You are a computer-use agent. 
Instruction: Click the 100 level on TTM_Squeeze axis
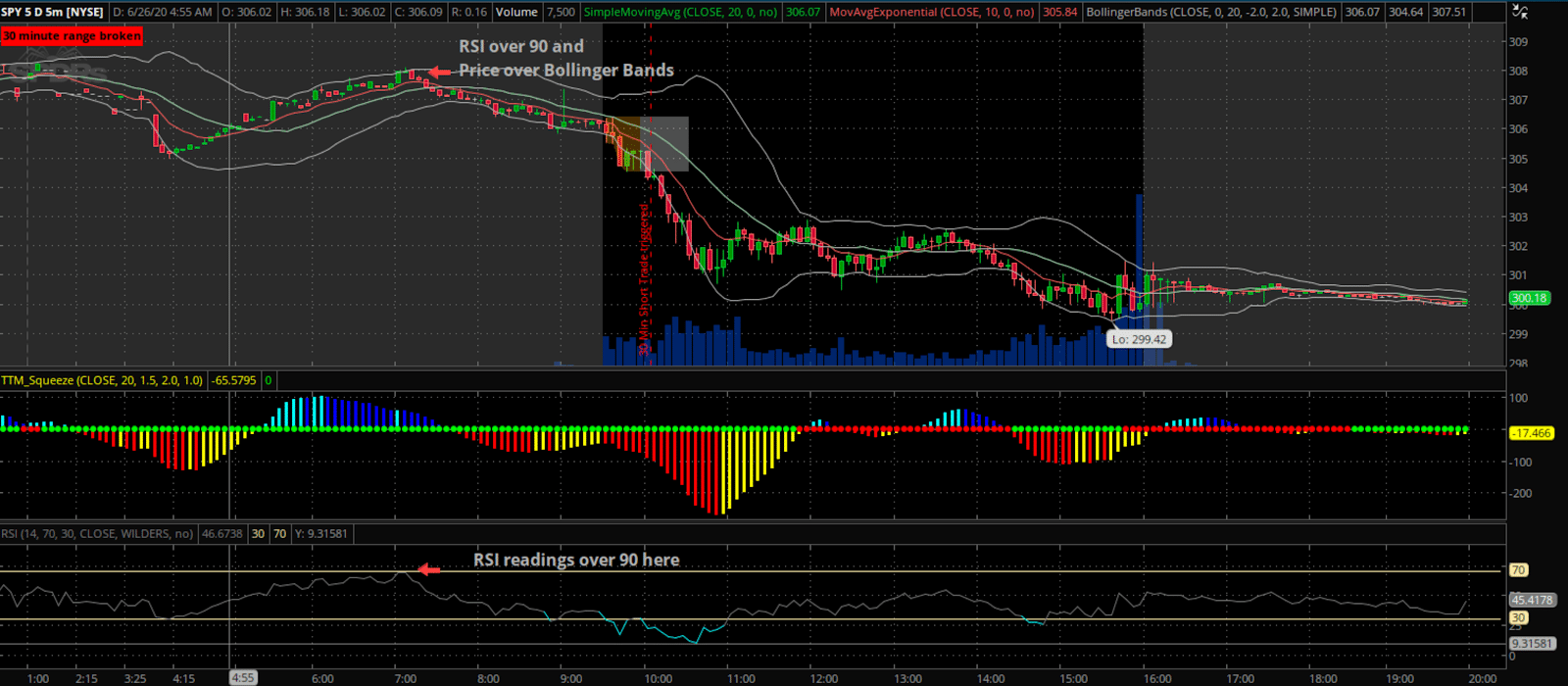click(1518, 398)
